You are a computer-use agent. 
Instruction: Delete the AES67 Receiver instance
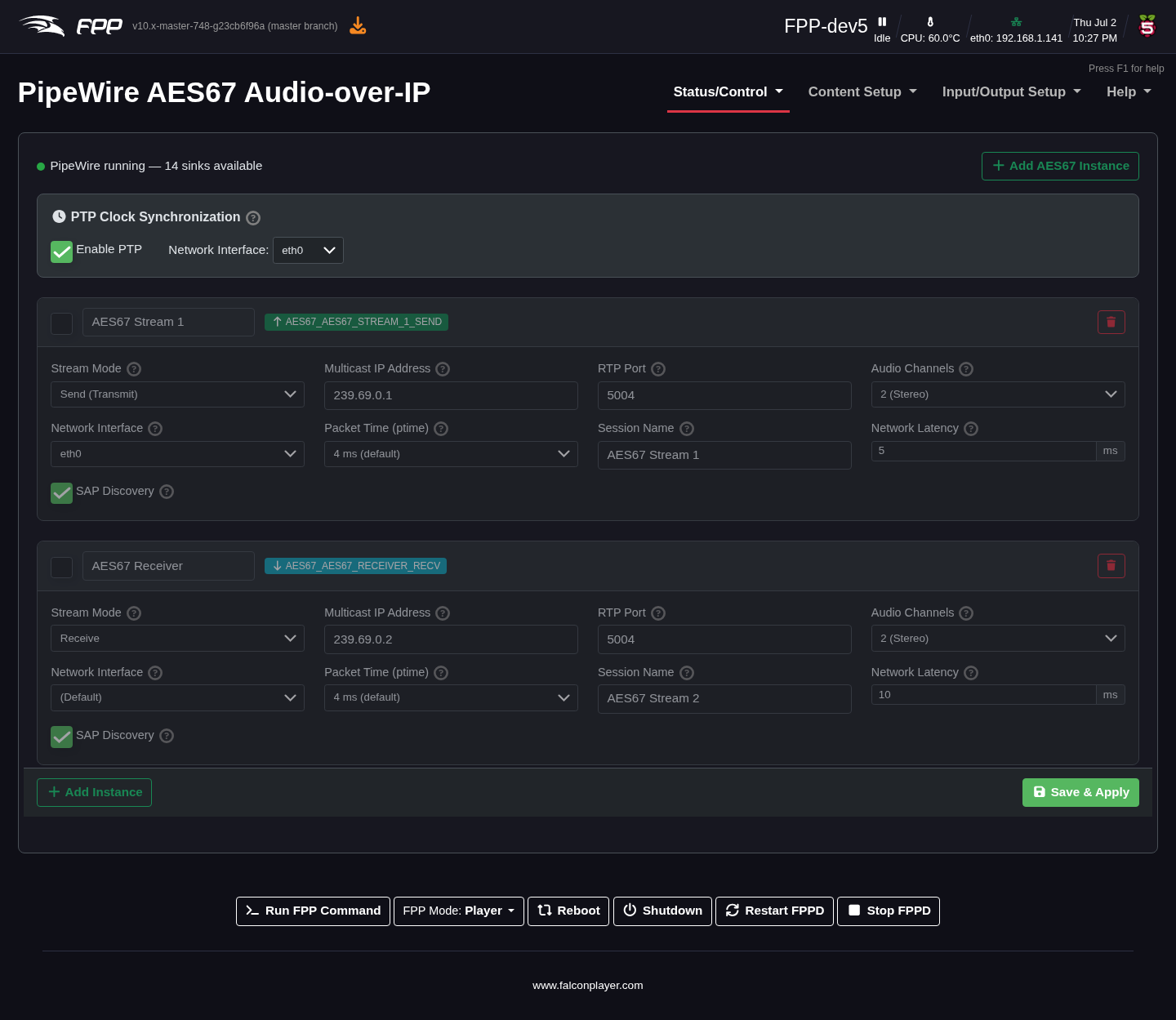tap(1111, 566)
